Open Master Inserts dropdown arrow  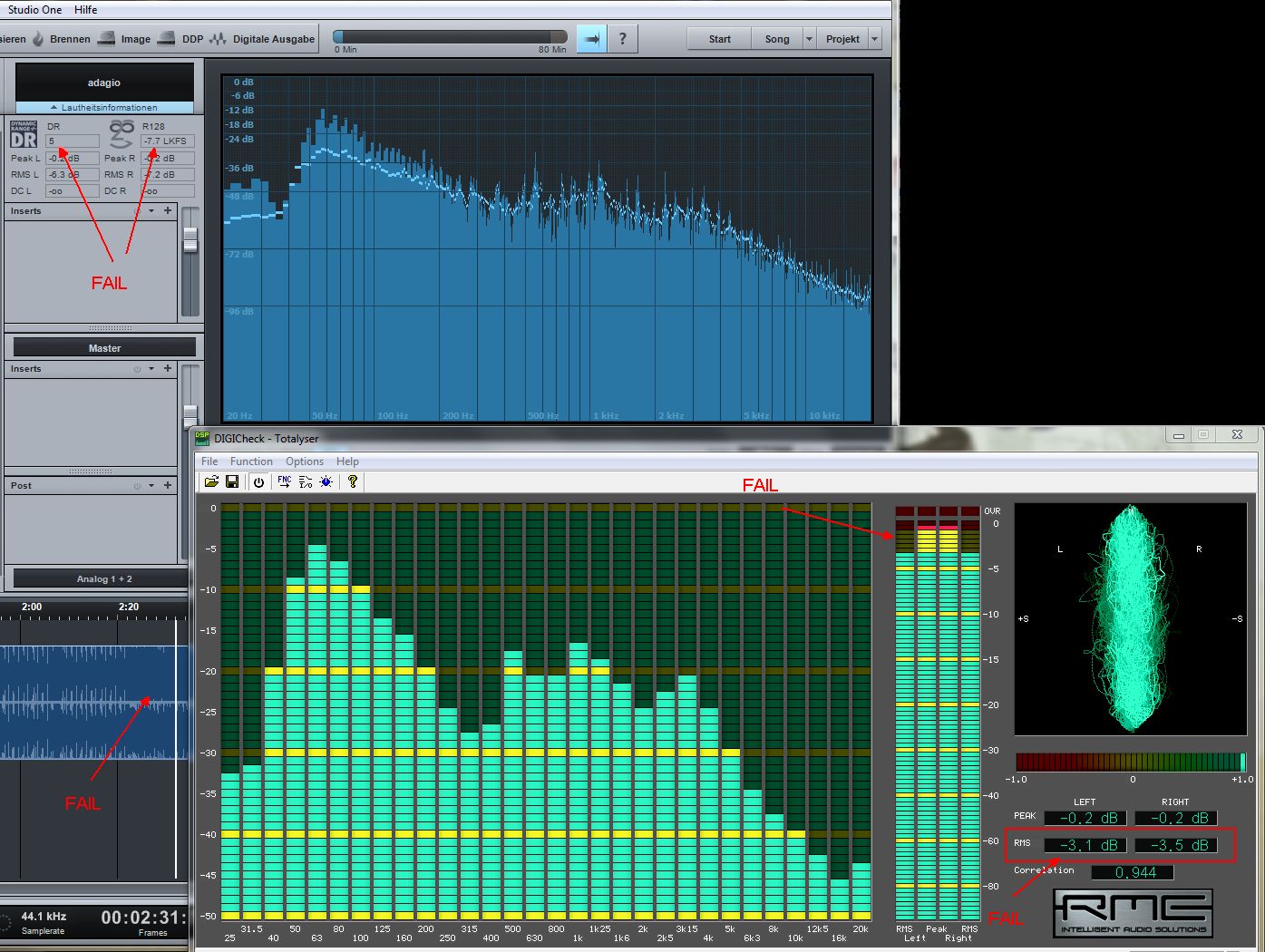pyautogui.click(x=151, y=369)
